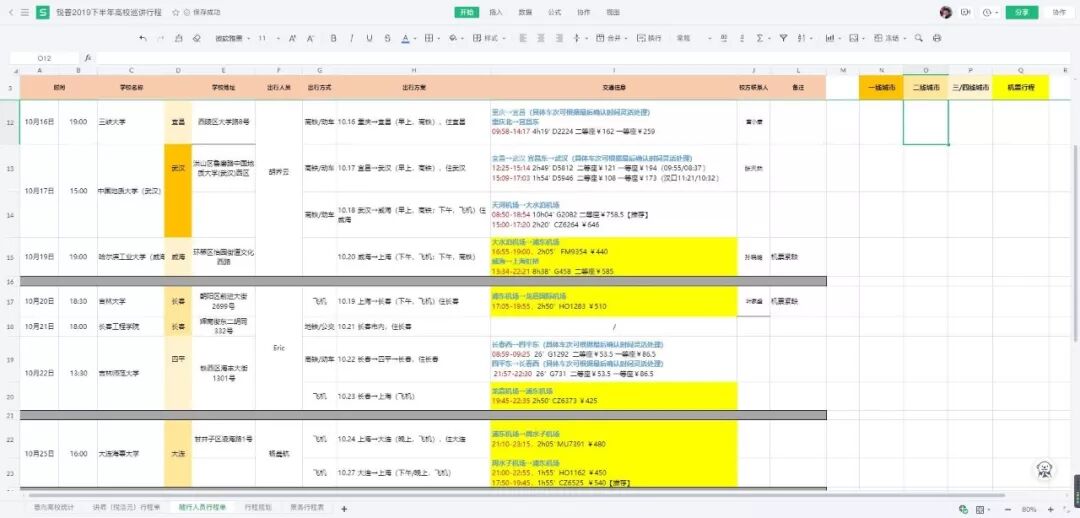Click the assistant robot icon at bottom right
The image size is (1080, 518).
[1046, 470]
